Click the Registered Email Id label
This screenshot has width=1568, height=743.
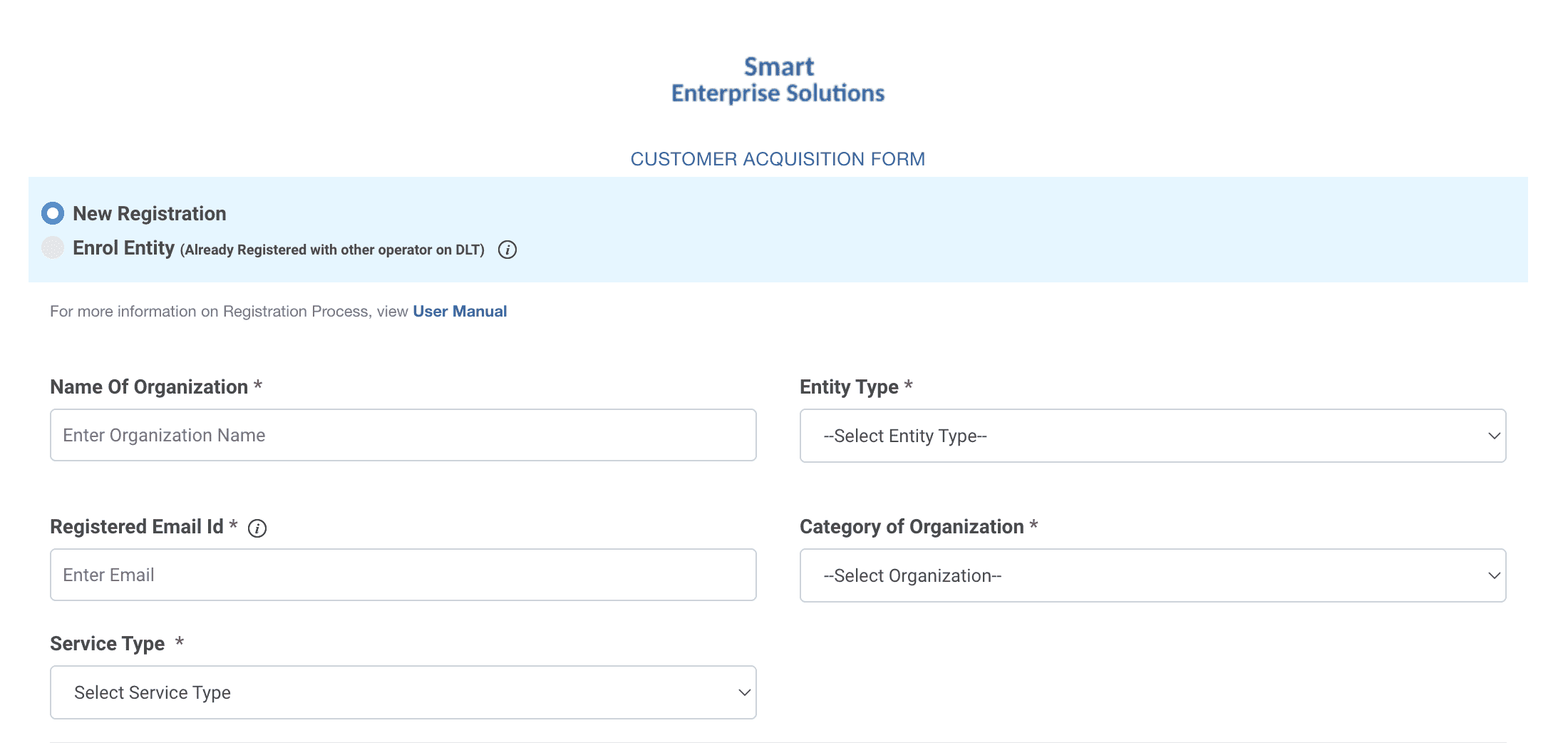[x=140, y=527]
